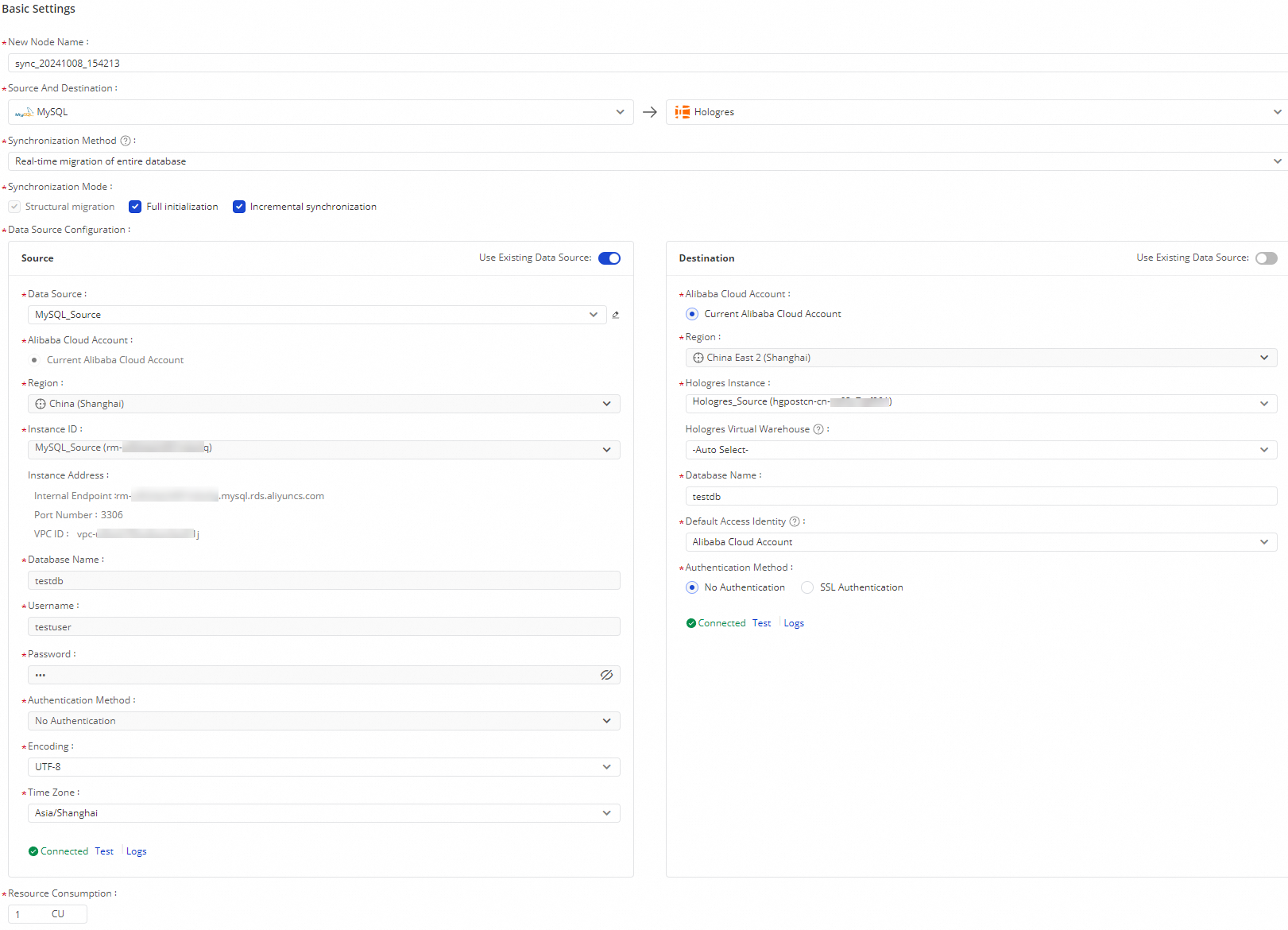Click the Resource Consumption label
This screenshot has height=930, width=1288.
pyautogui.click(x=60, y=893)
